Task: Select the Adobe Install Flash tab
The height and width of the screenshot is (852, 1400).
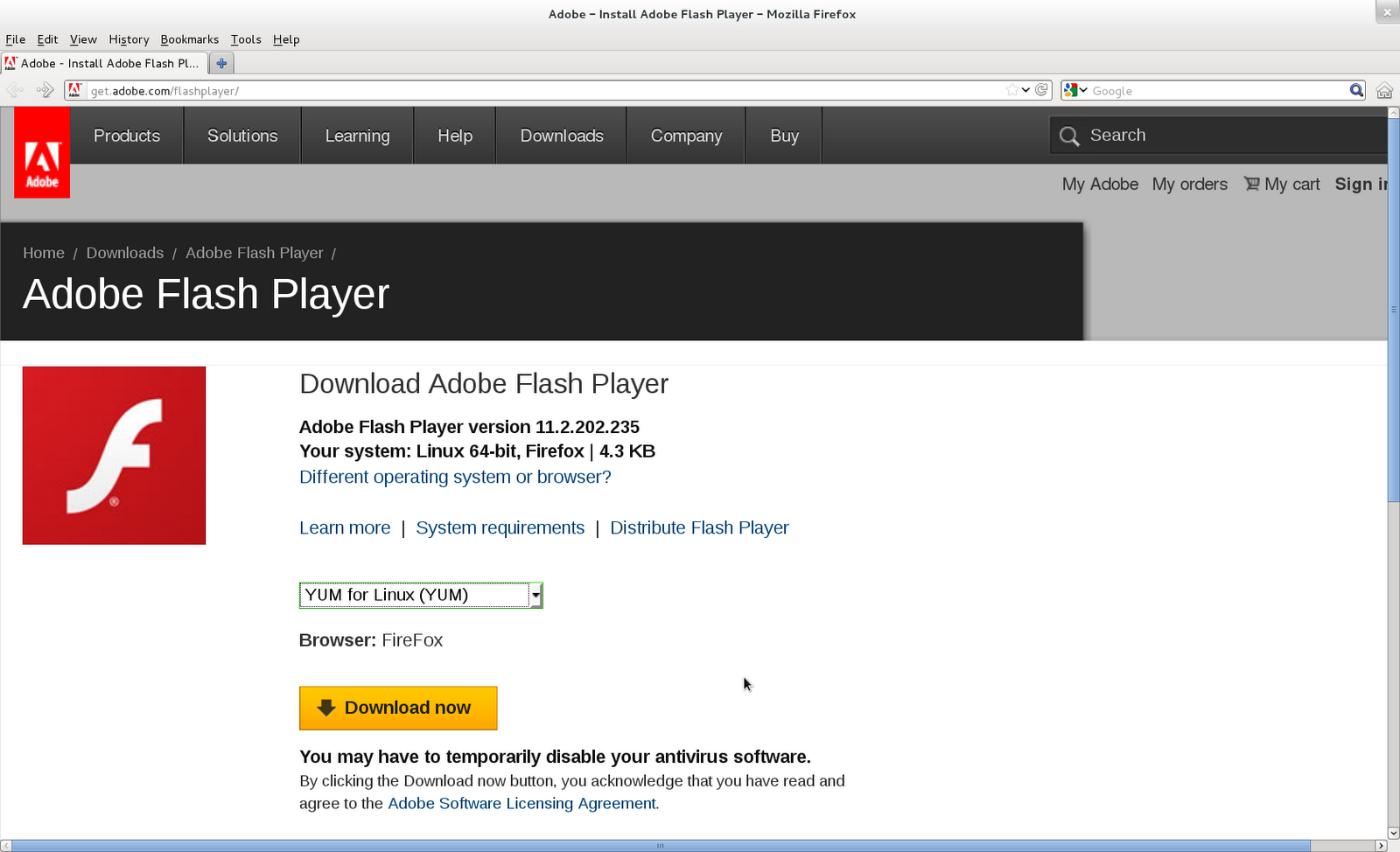Action: coord(104,63)
